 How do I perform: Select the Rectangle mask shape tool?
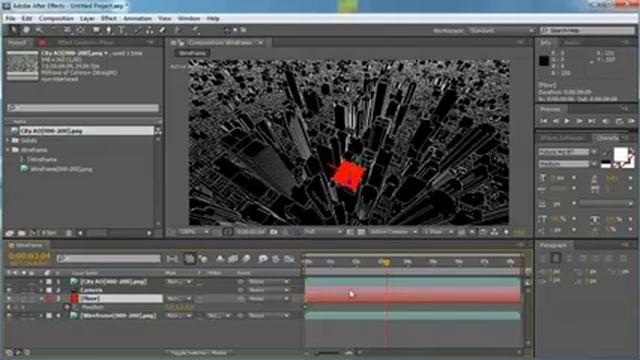[96, 30]
